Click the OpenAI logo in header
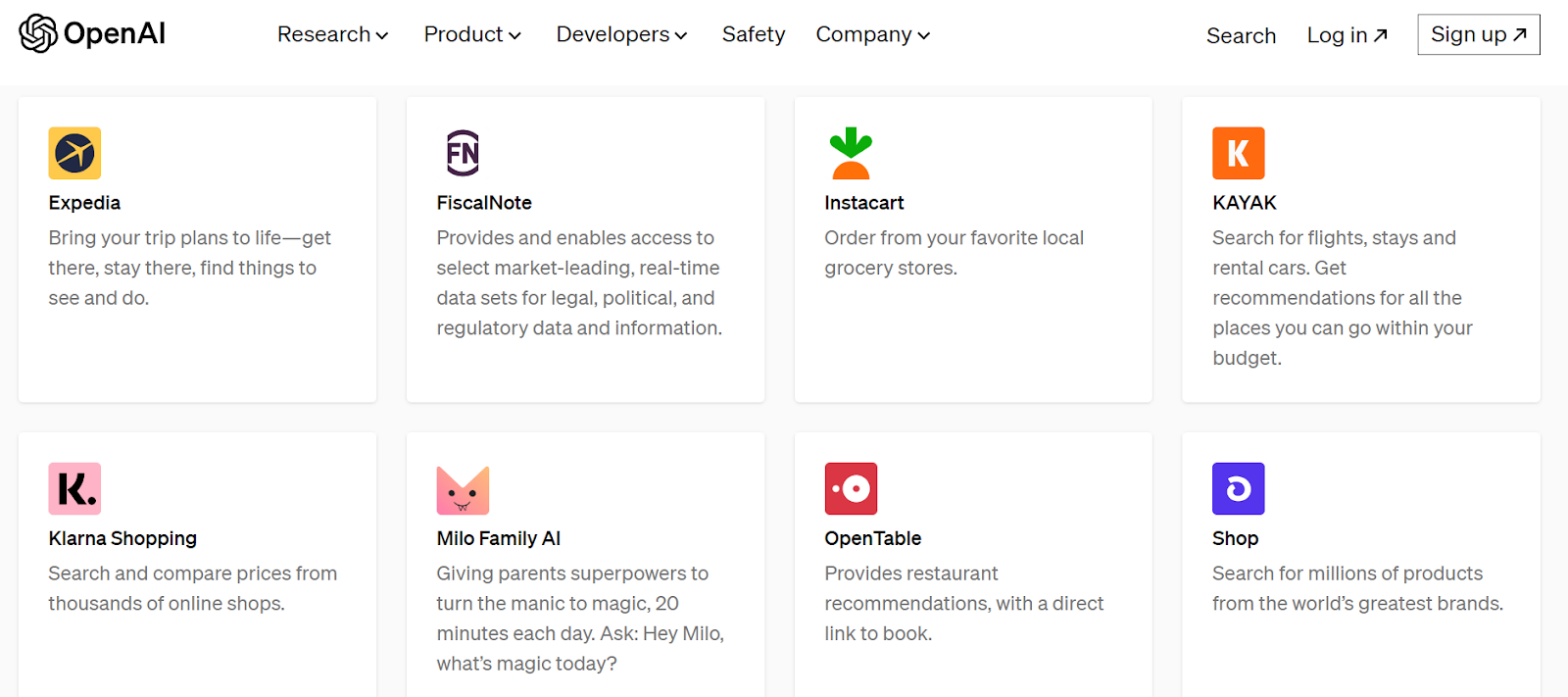1568x697 pixels. (x=92, y=33)
